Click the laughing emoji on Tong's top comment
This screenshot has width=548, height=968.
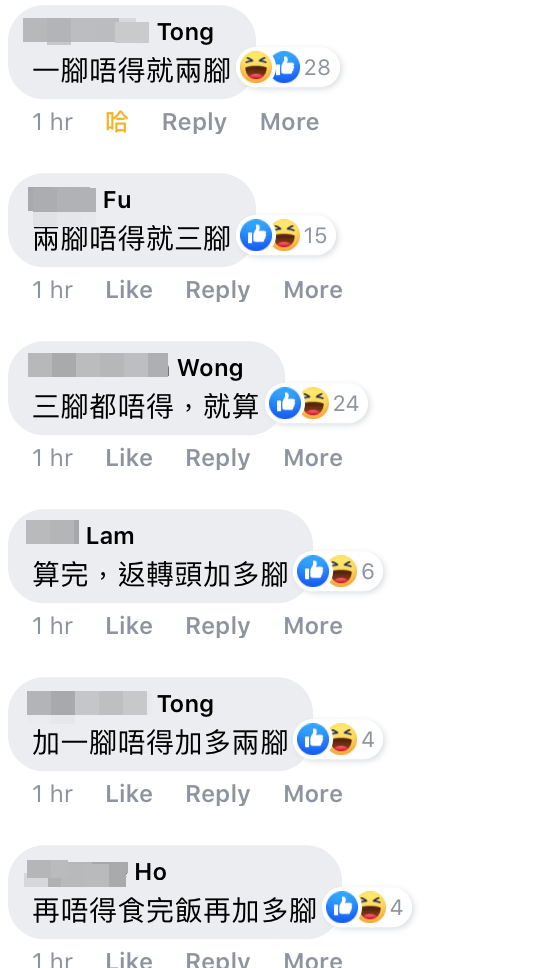(255, 67)
